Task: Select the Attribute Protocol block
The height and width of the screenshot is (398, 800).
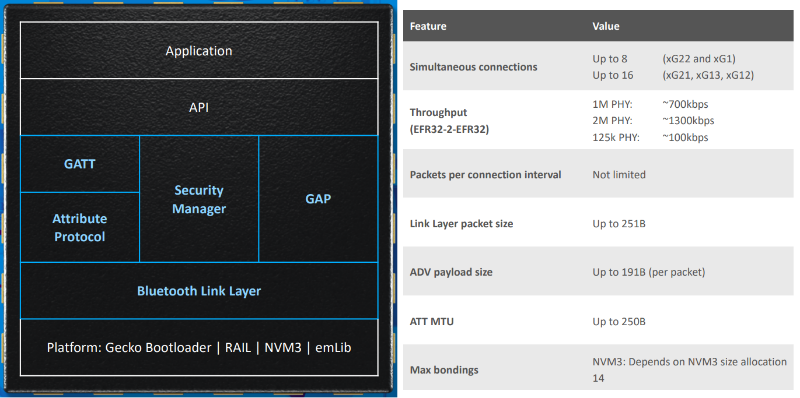Action: point(80,228)
